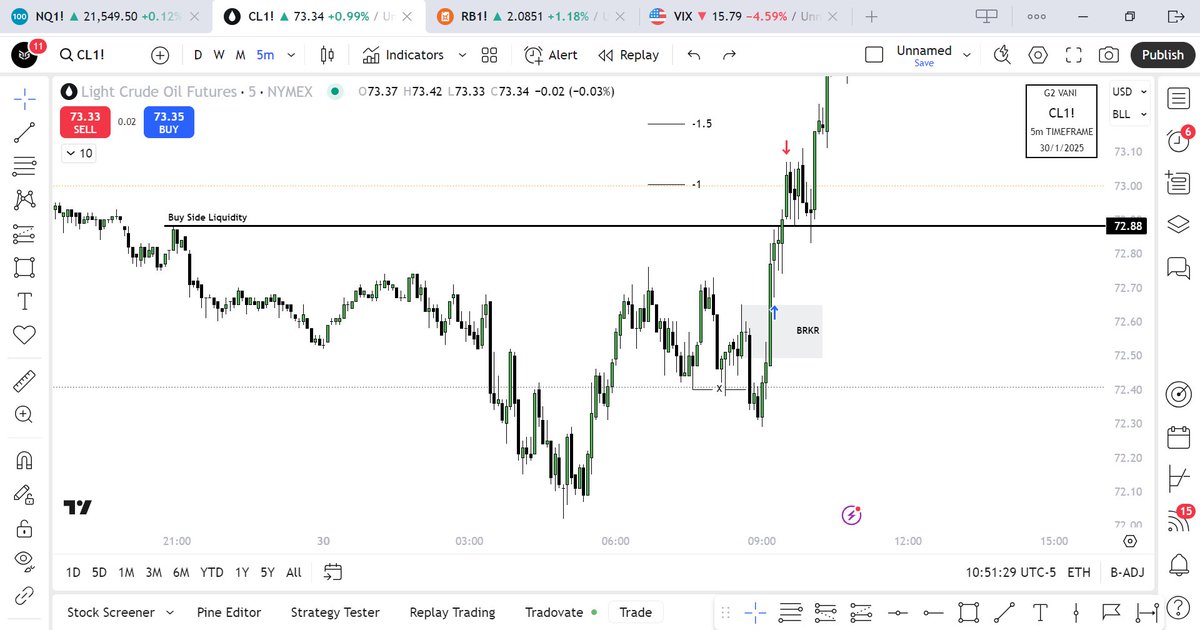Toggle magnet mode for drawings

click(25, 460)
